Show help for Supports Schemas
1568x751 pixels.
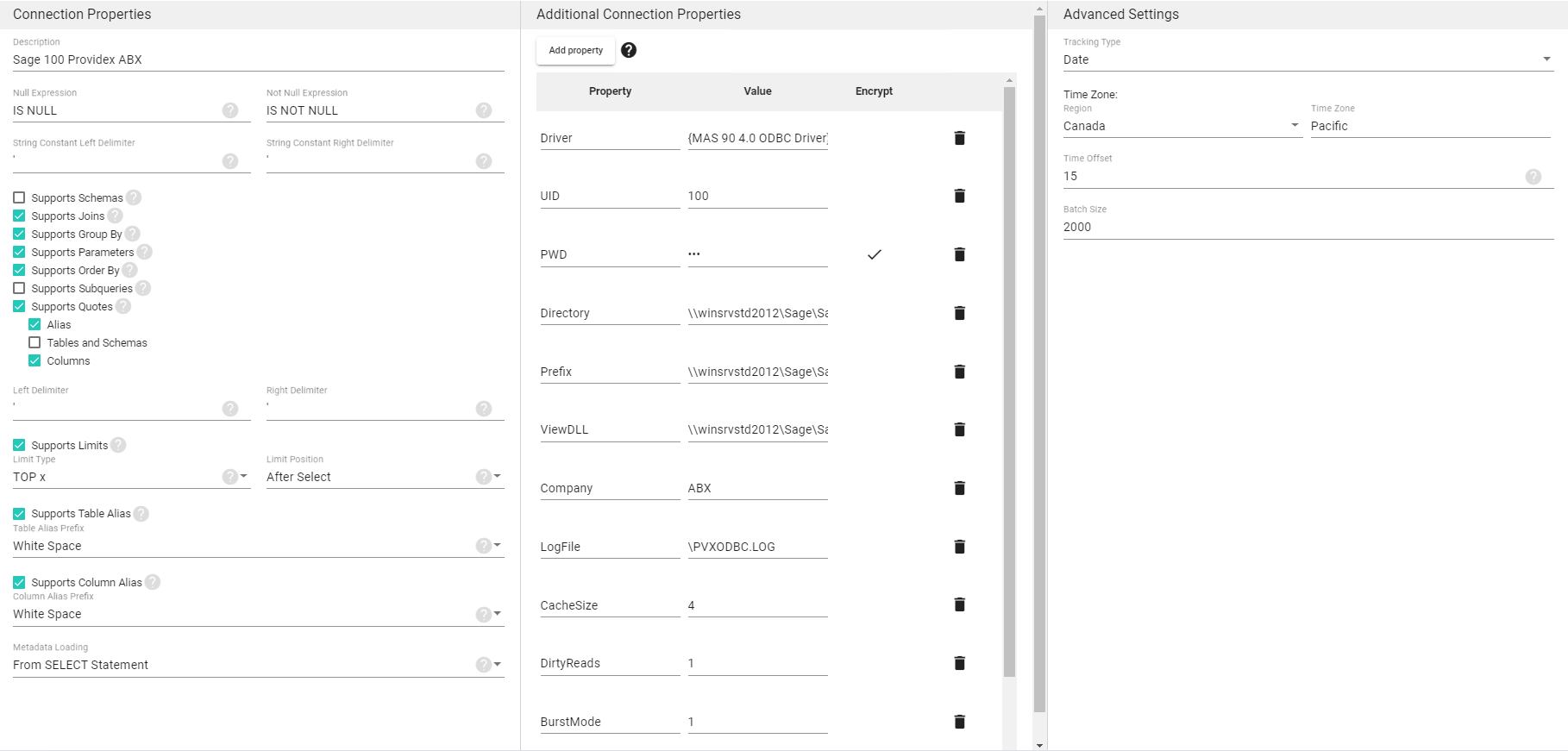[134, 197]
